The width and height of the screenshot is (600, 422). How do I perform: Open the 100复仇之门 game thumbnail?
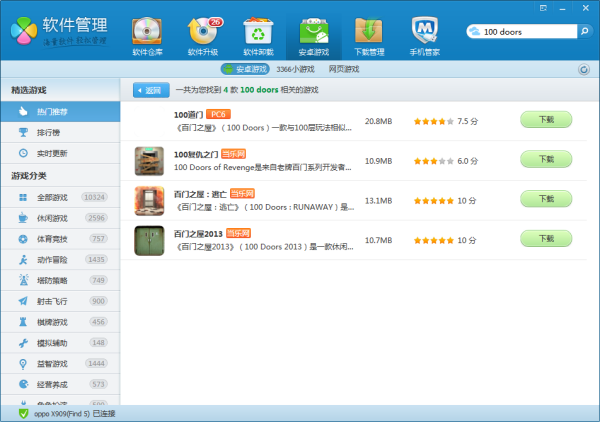coord(149,161)
